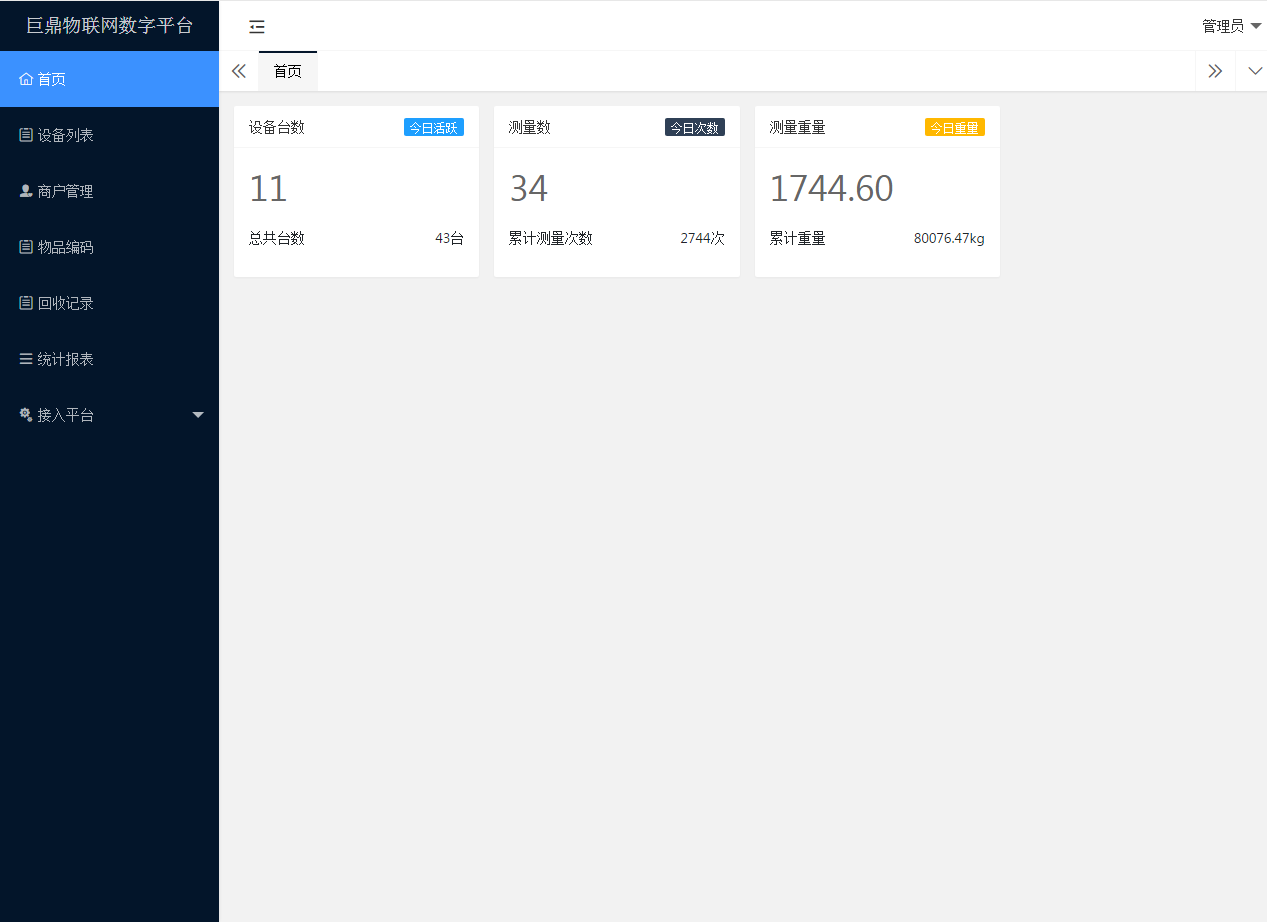This screenshot has width=1267, height=922.
Task: Click the bars icon beside 统计报表
Action: [x=26, y=359]
